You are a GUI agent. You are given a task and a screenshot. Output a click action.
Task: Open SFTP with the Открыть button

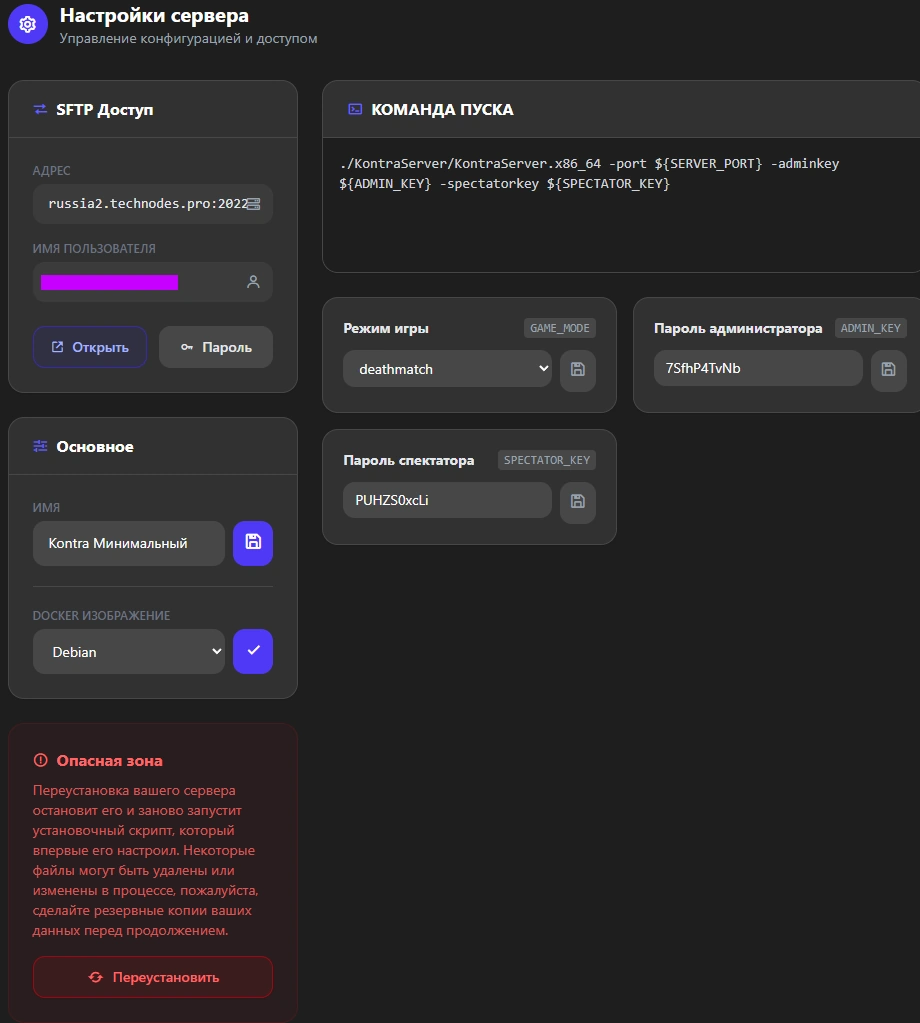90,347
